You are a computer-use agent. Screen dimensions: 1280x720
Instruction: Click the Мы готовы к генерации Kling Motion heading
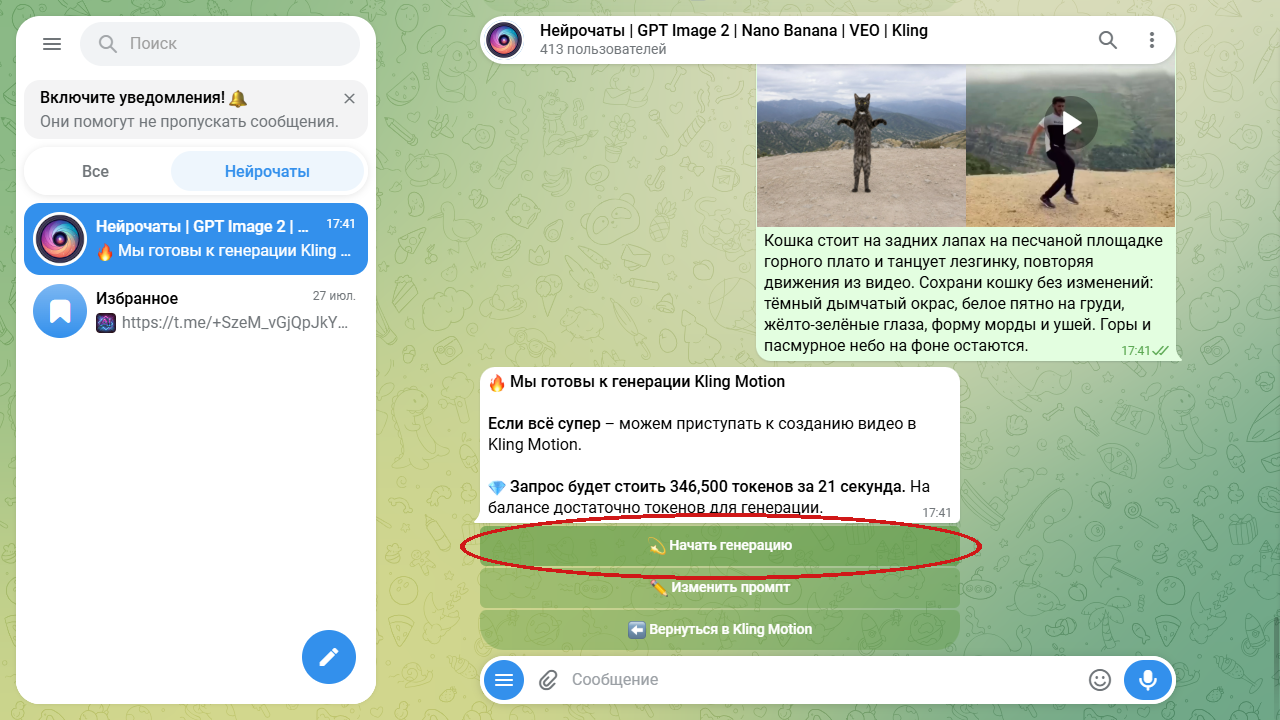click(x=647, y=382)
